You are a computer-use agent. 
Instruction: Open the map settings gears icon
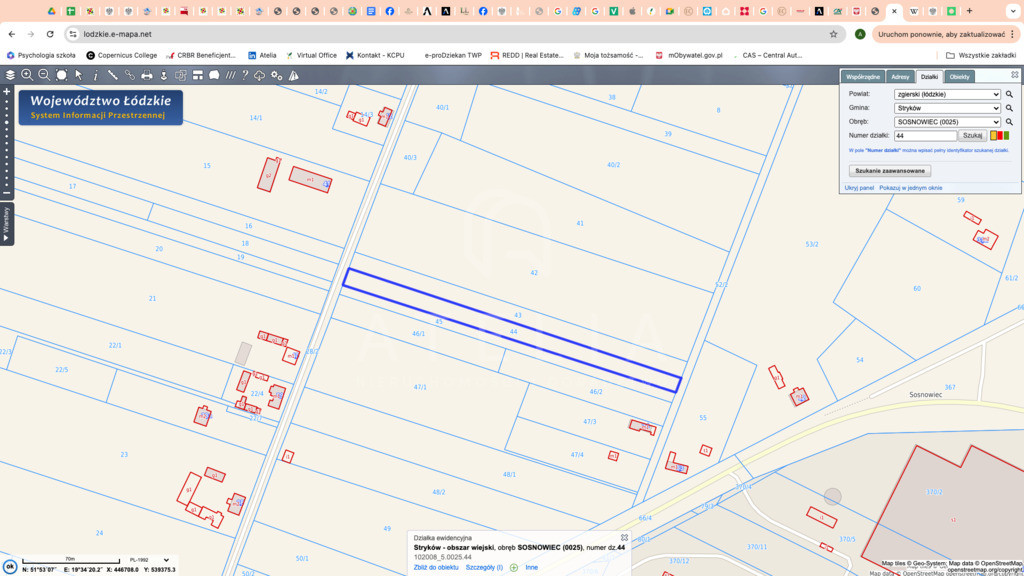pyautogui.click(x=277, y=75)
